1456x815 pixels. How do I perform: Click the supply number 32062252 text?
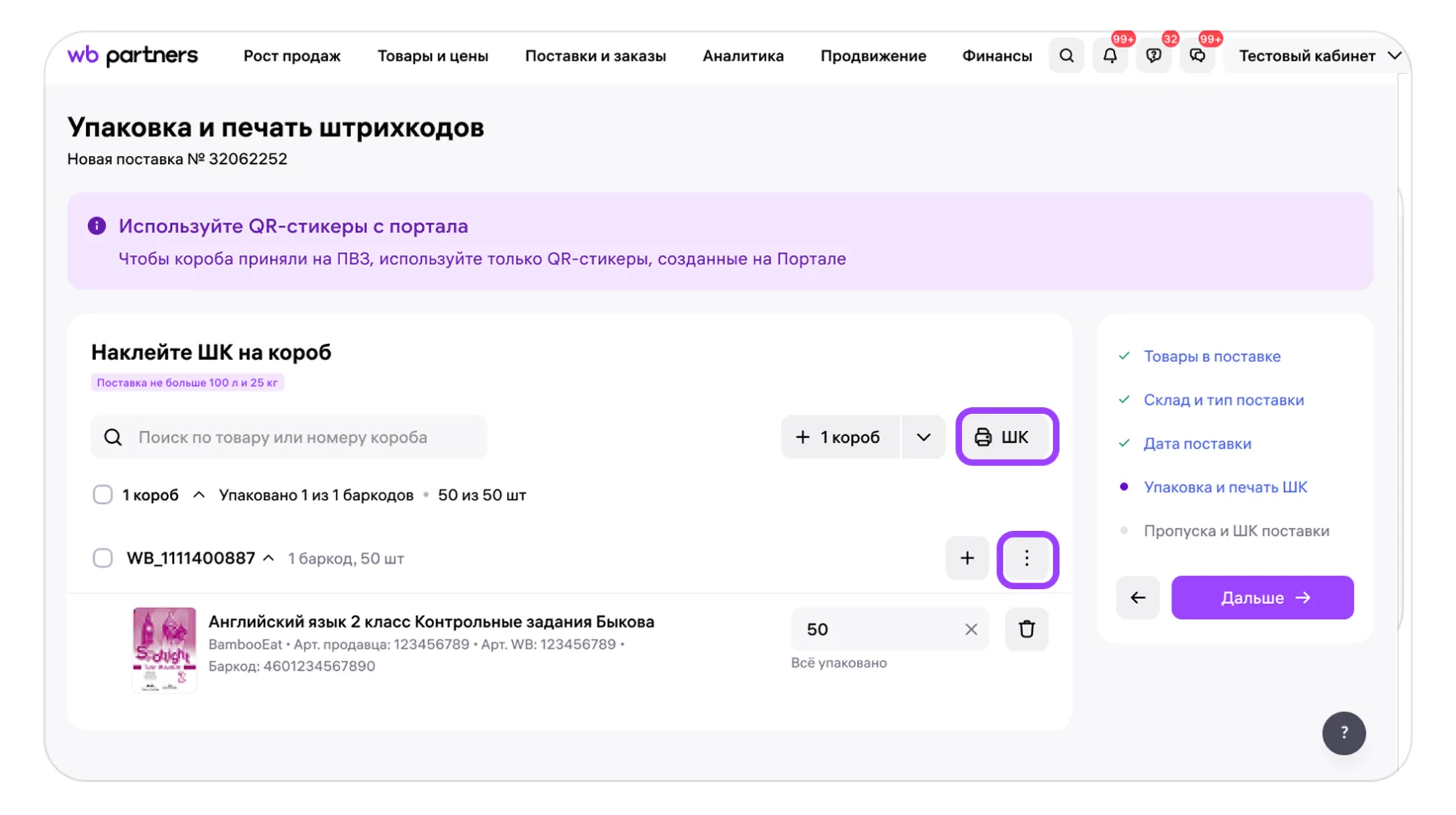pos(248,160)
